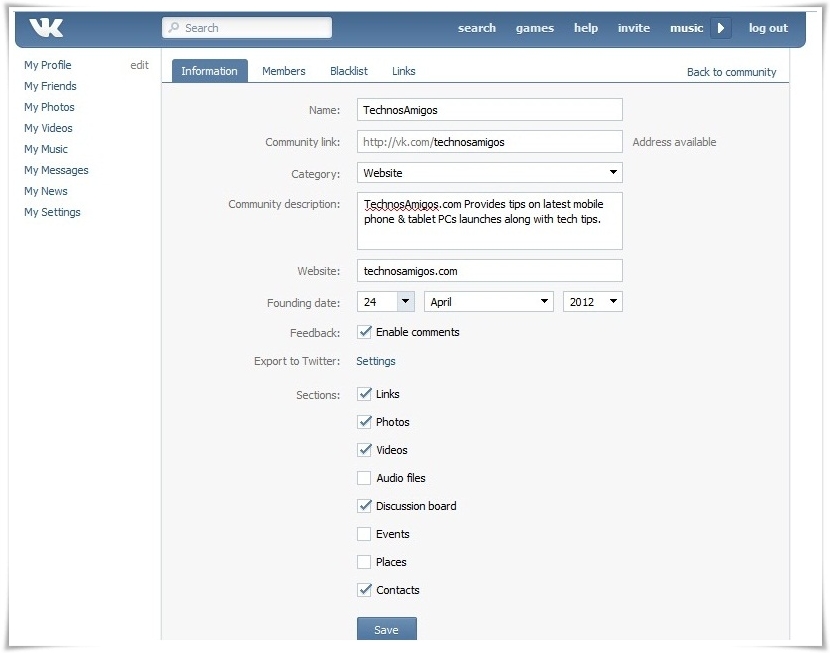Toggle the Discussion board checkbox
Image resolution: width=830 pixels, height=653 pixels.
coord(364,506)
